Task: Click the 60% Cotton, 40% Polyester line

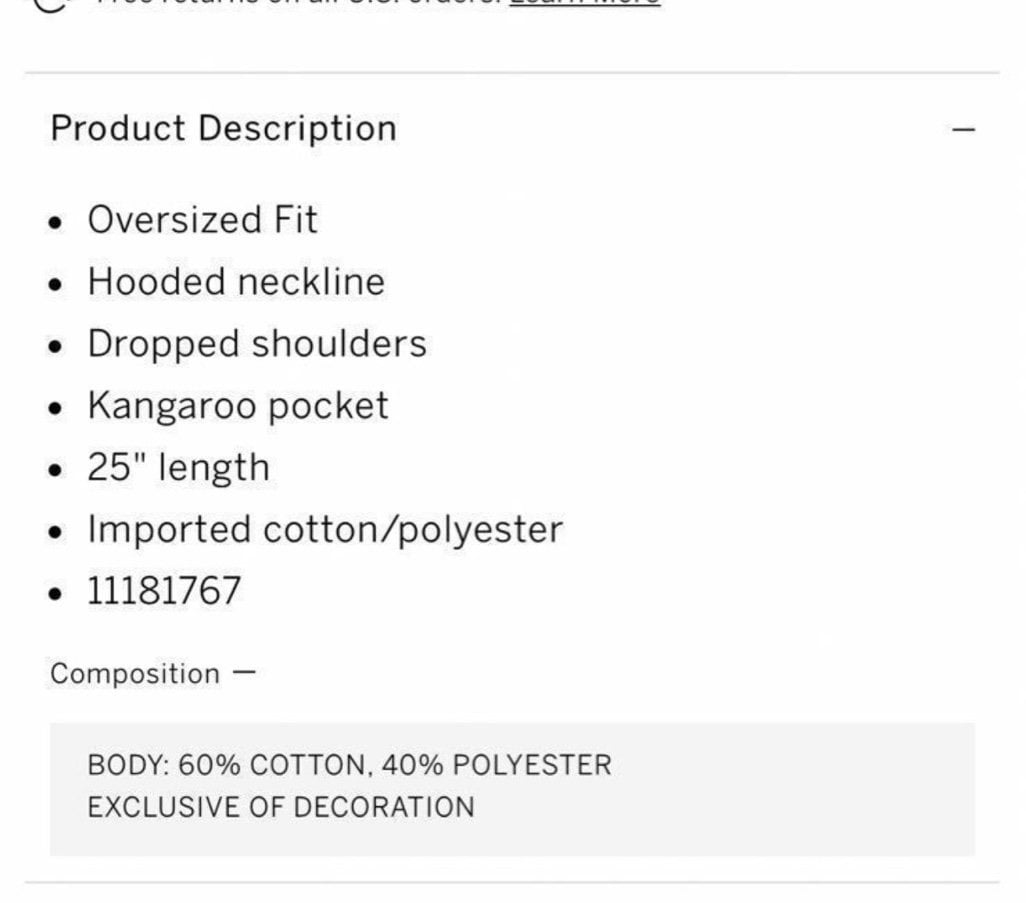Action: click(x=349, y=765)
